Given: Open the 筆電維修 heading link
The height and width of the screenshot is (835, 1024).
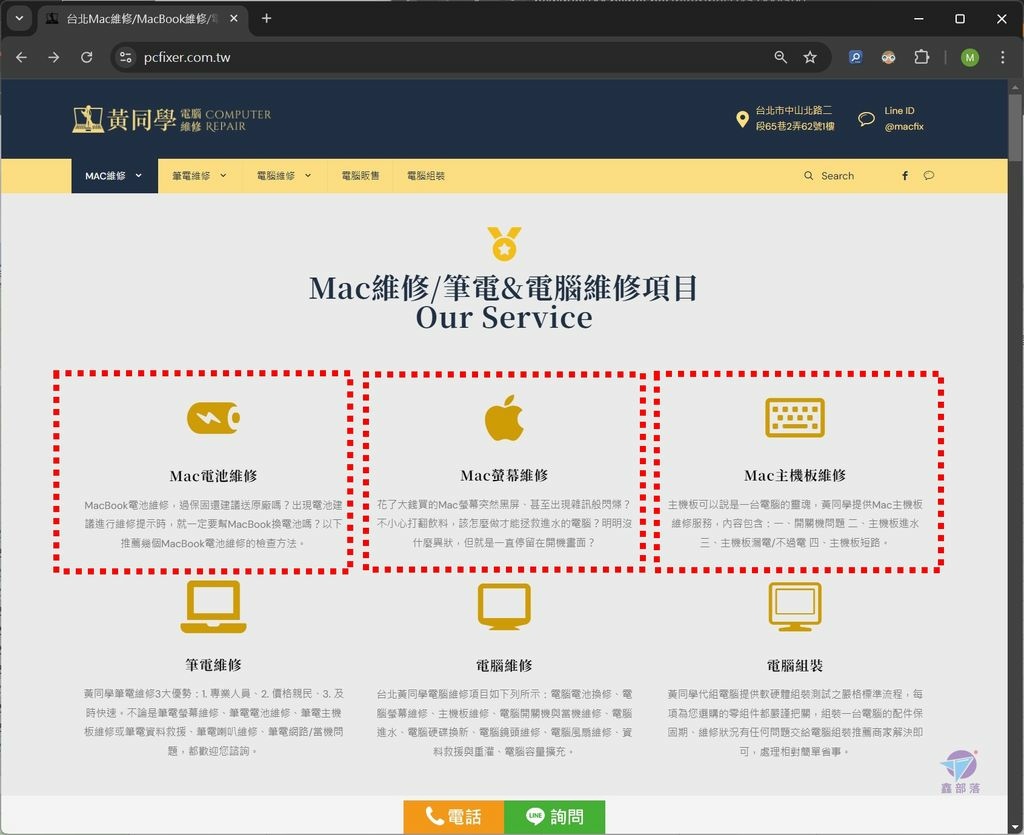Looking at the screenshot, I should [214, 665].
